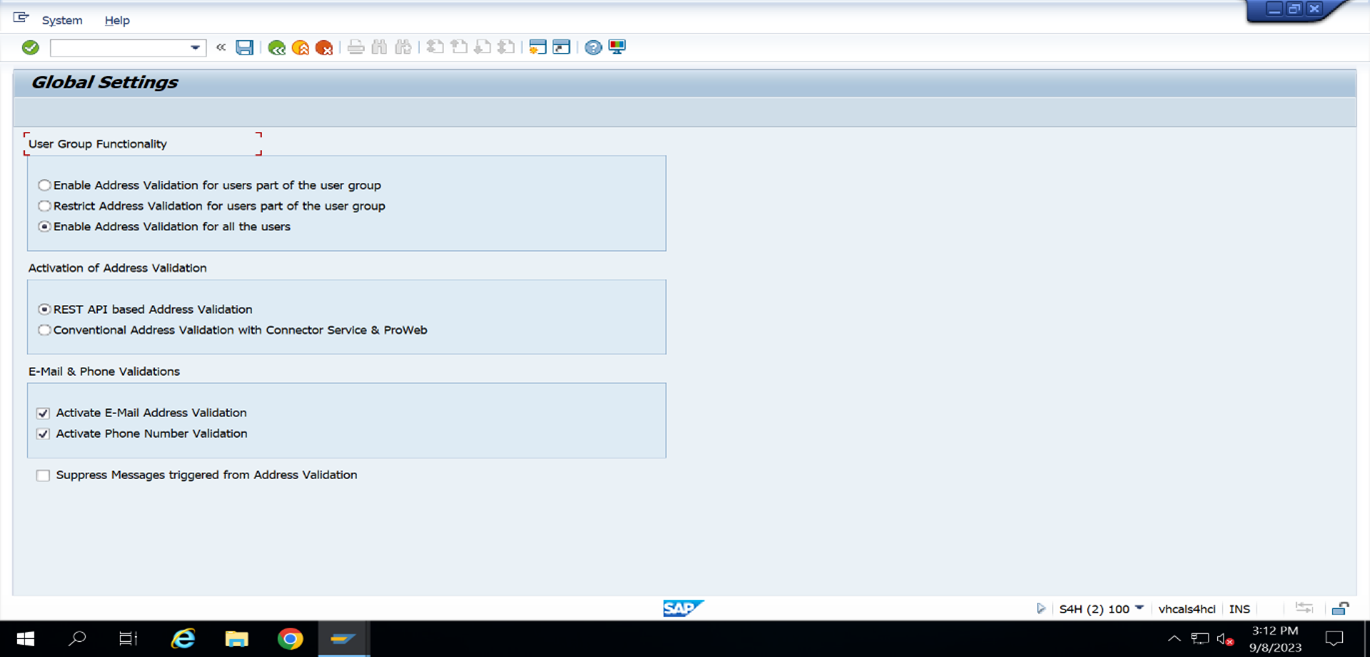Click the Exit icon in the toolbar
Screen dimensions: 1370x657
click(300, 47)
